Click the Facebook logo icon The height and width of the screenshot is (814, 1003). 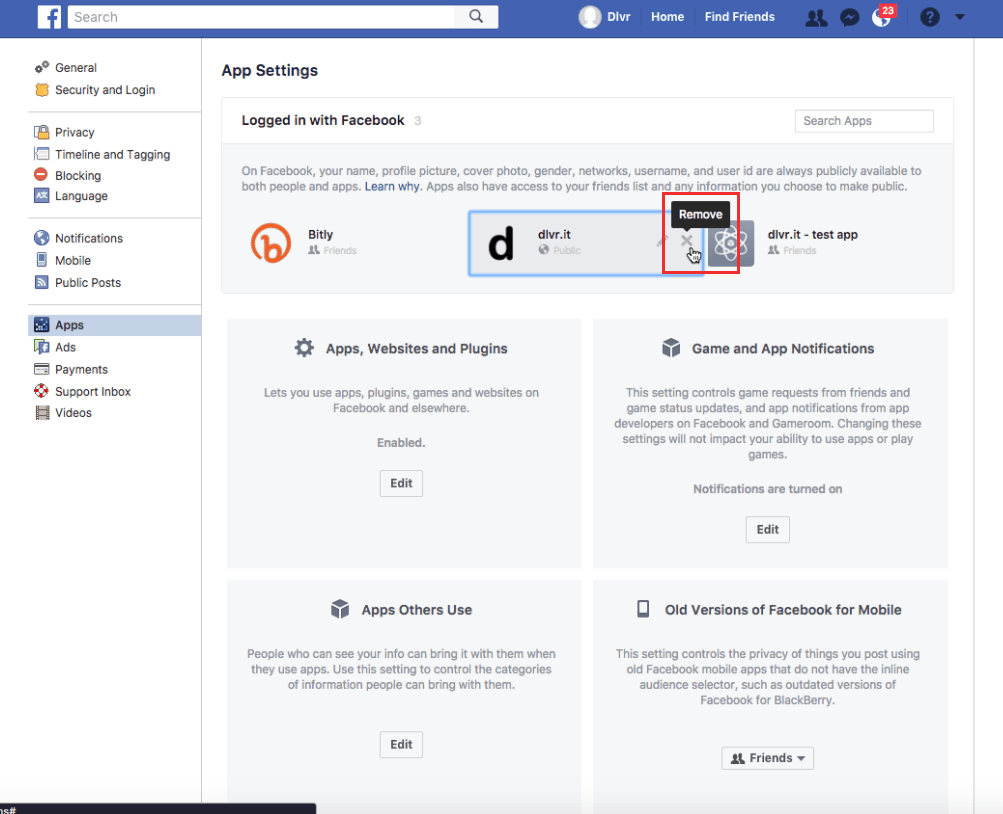tap(49, 17)
